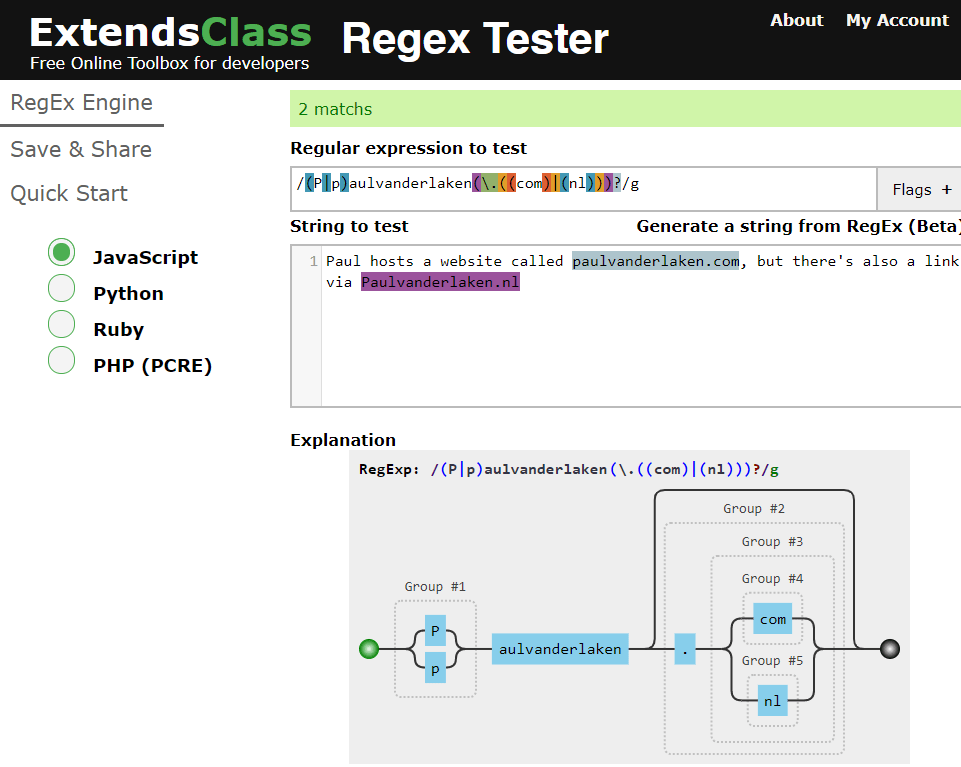The height and width of the screenshot is (767, 961).
Task: Switch to RegEx Engine tab
Action: [81, 103]
